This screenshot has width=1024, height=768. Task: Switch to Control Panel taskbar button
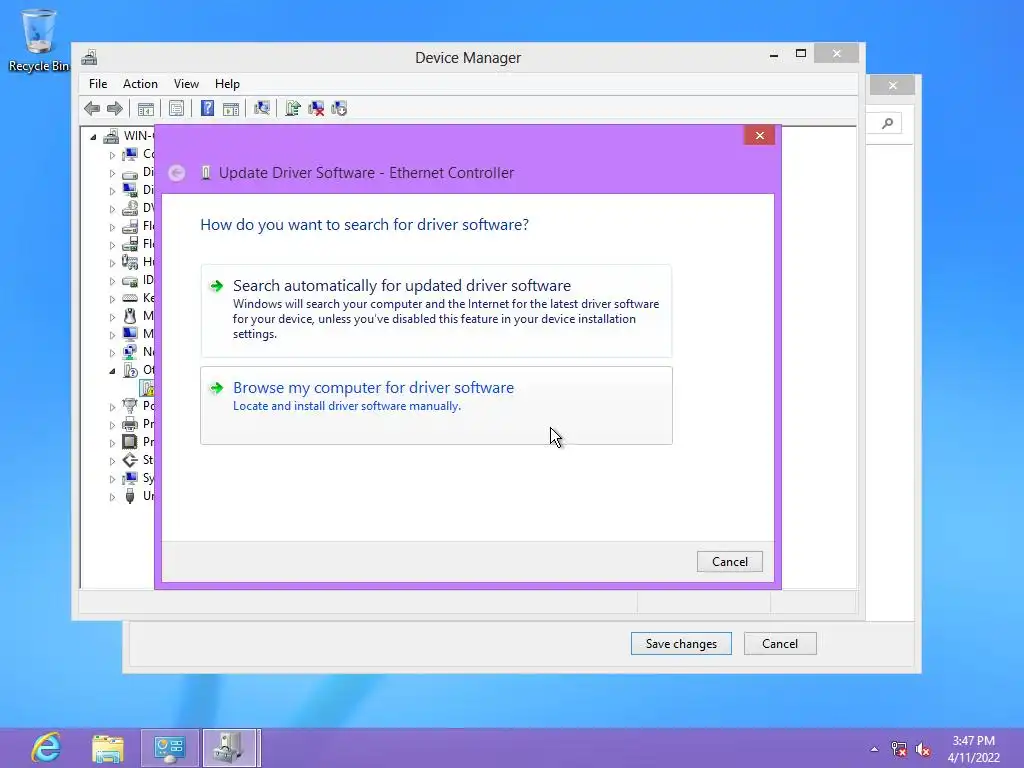point(170,748)
